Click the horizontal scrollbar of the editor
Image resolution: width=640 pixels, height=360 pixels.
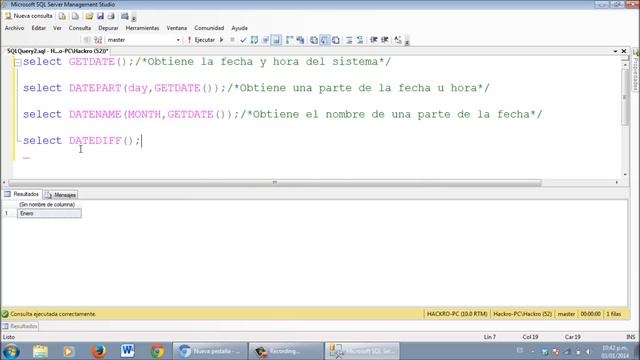coord(275,182)
